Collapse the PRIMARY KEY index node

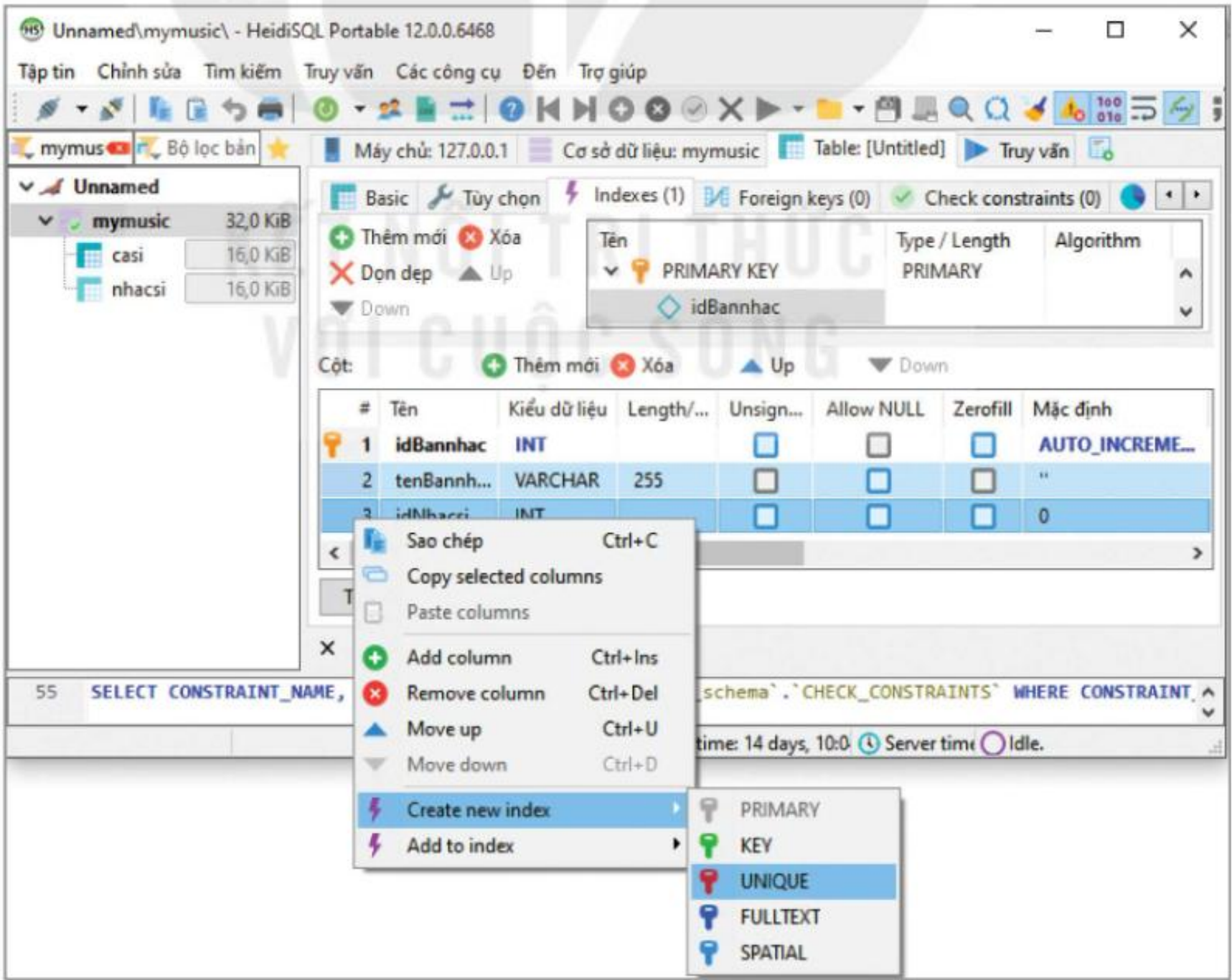pos(611,271)
